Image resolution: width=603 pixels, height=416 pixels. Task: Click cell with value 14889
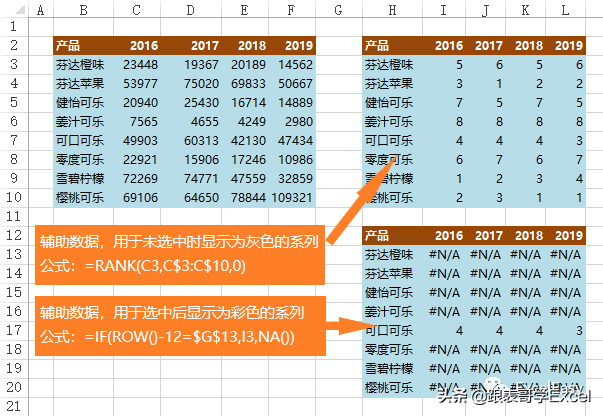click(292, 103)
